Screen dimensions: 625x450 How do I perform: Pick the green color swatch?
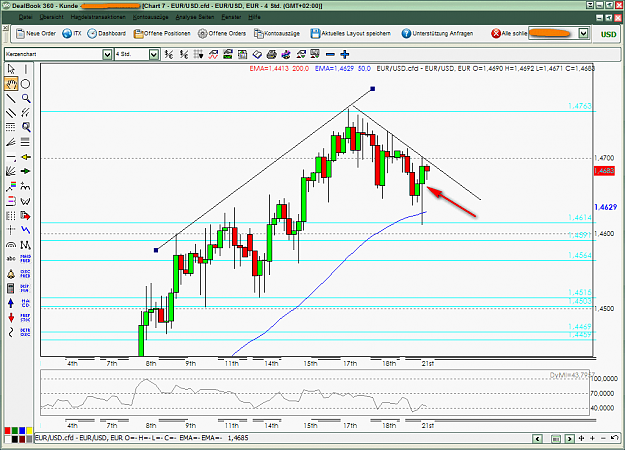click(15, 431)
